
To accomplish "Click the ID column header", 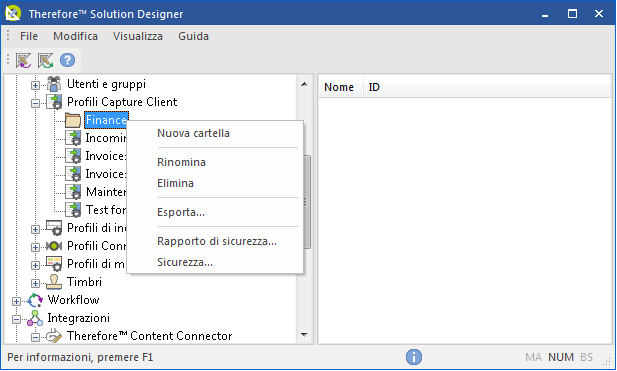I will pos(487,87).
